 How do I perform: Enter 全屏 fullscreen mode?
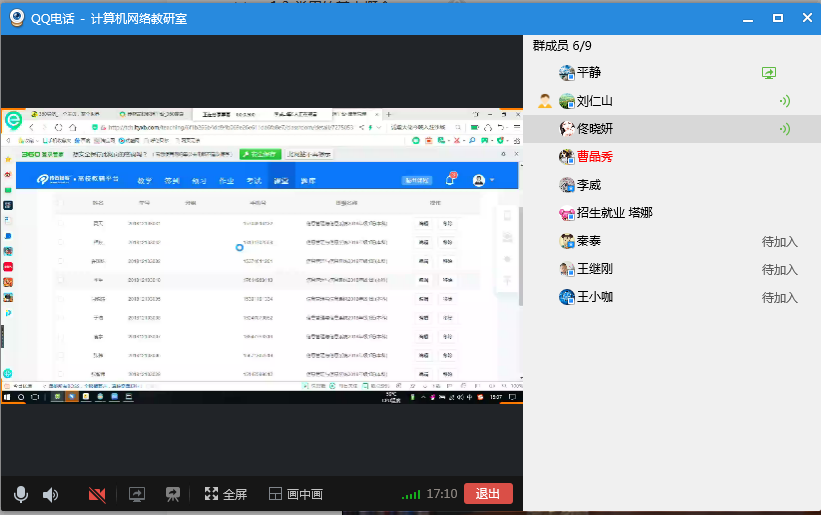tap(225, 494)
